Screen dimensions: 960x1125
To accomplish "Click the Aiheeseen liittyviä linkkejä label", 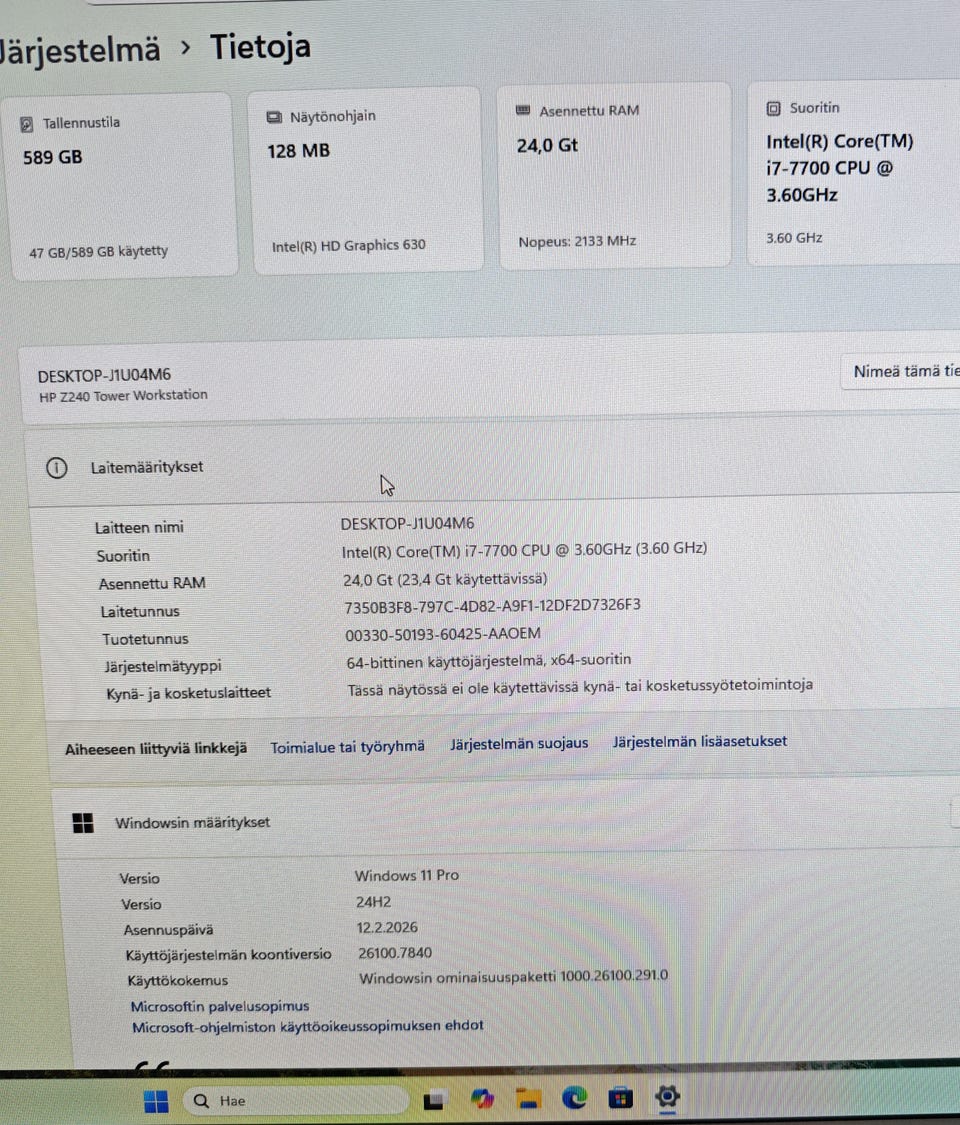I will 156,749.
